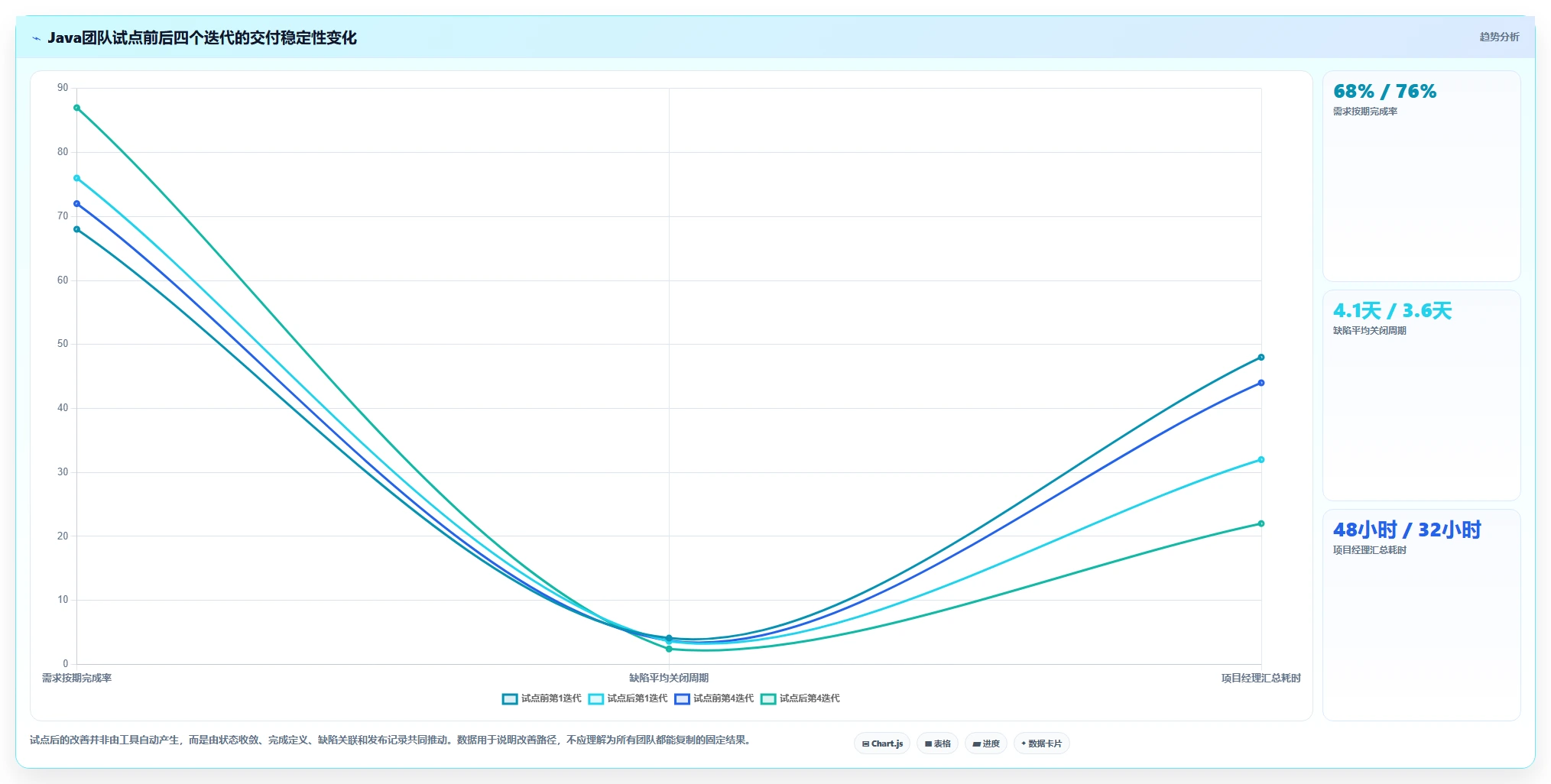
Task: Click the chart title Java团队试点前后四个迭代
Action: pyautogui.click(x=202, y=37)
